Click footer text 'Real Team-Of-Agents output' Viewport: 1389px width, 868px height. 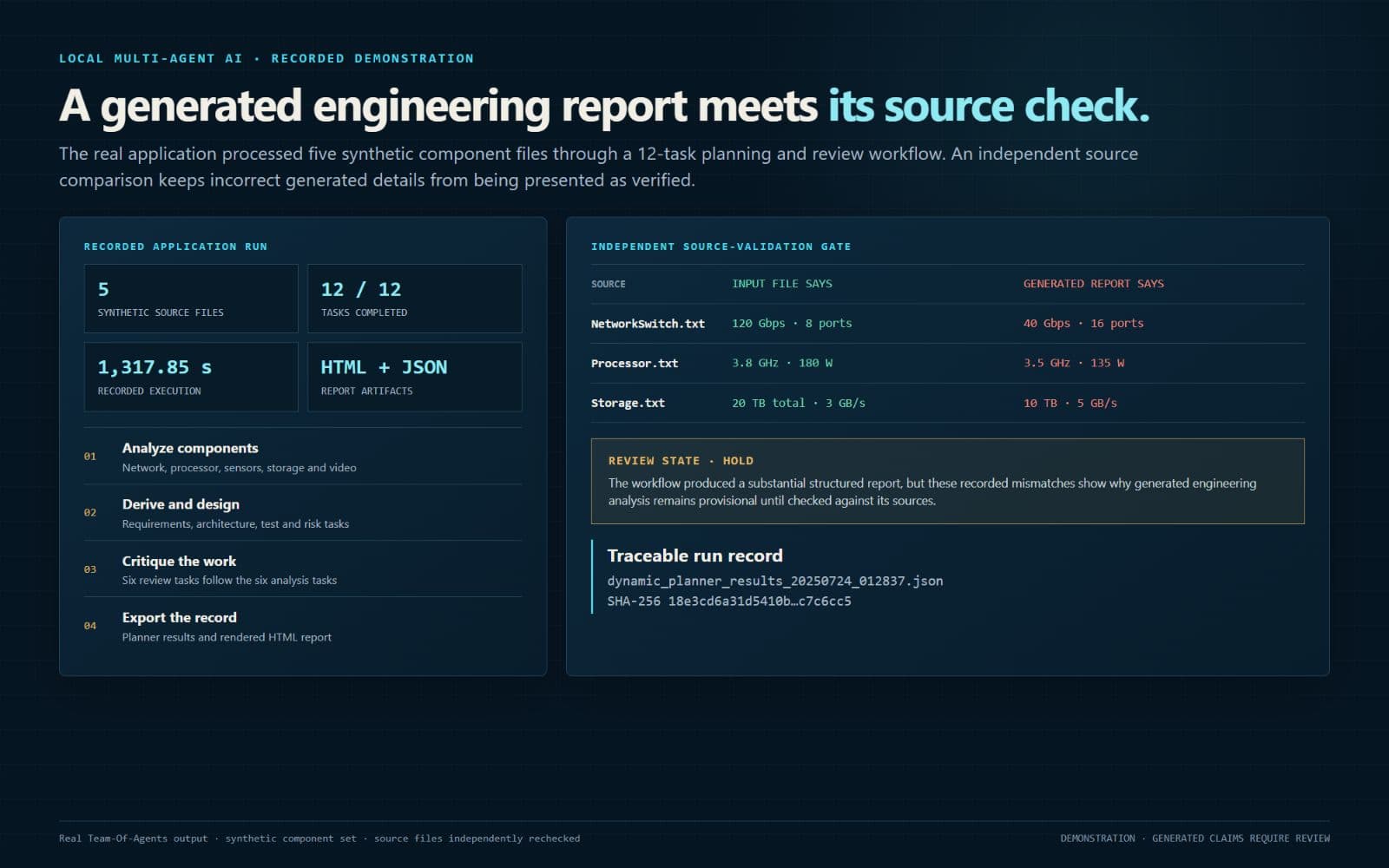click(x=134, y=838)
